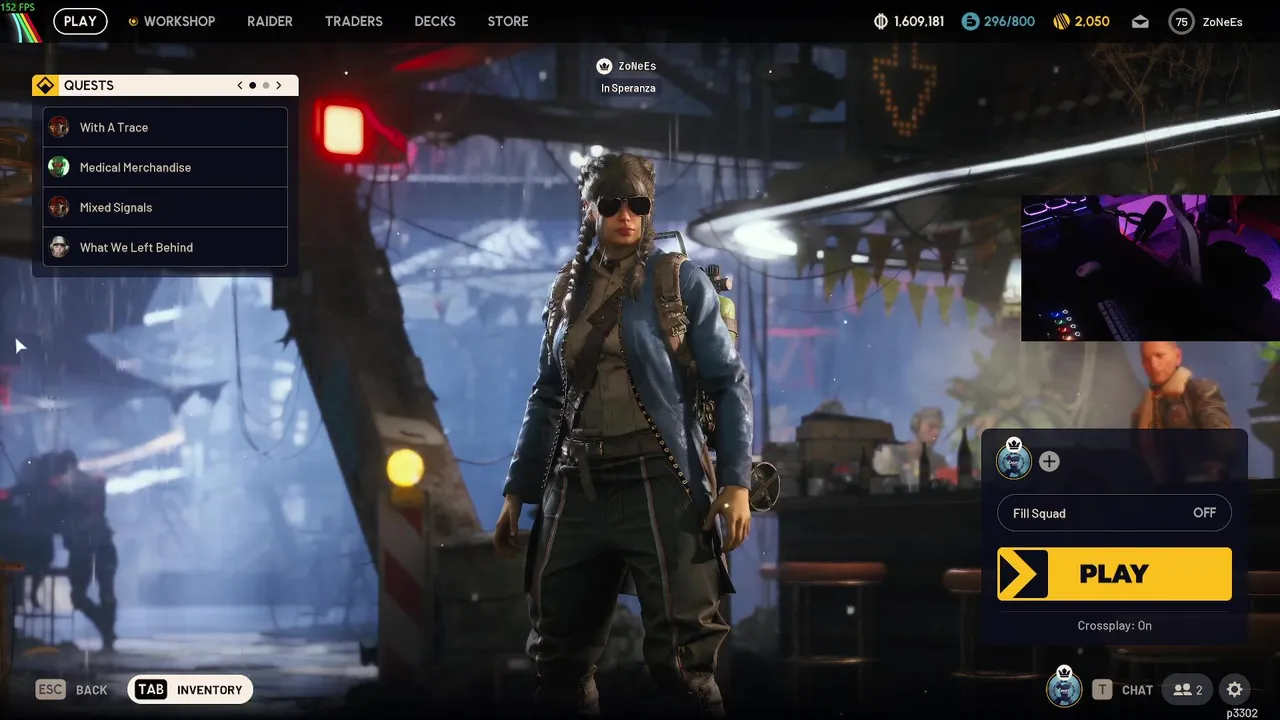Image resolution: width=1280 pixels, height=720 pixels.
Task: Click the ZoNeEs player nameplate above character
Action: tap(637, 66)
